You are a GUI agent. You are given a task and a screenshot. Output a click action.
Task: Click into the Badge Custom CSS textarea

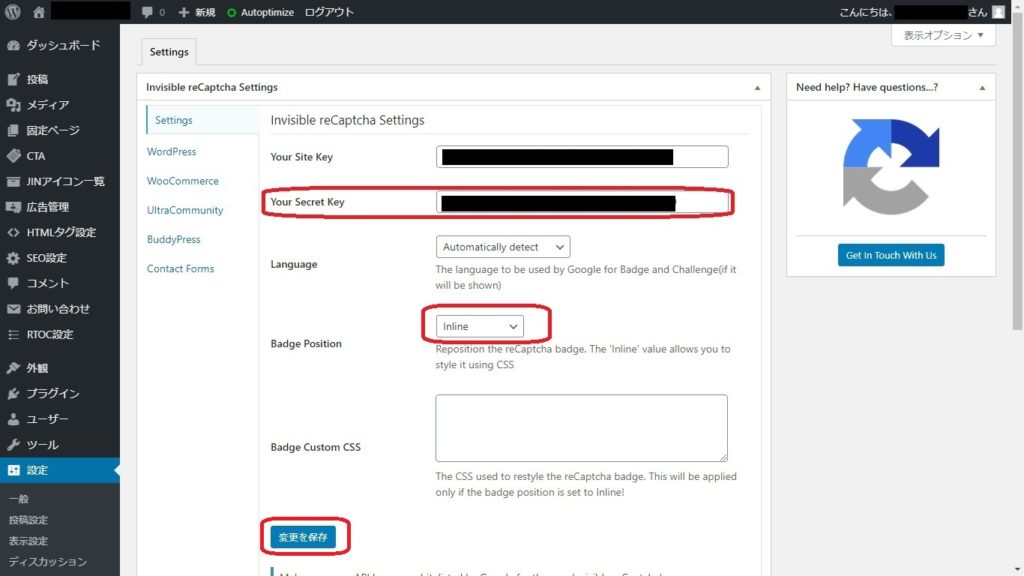[581, 428]
